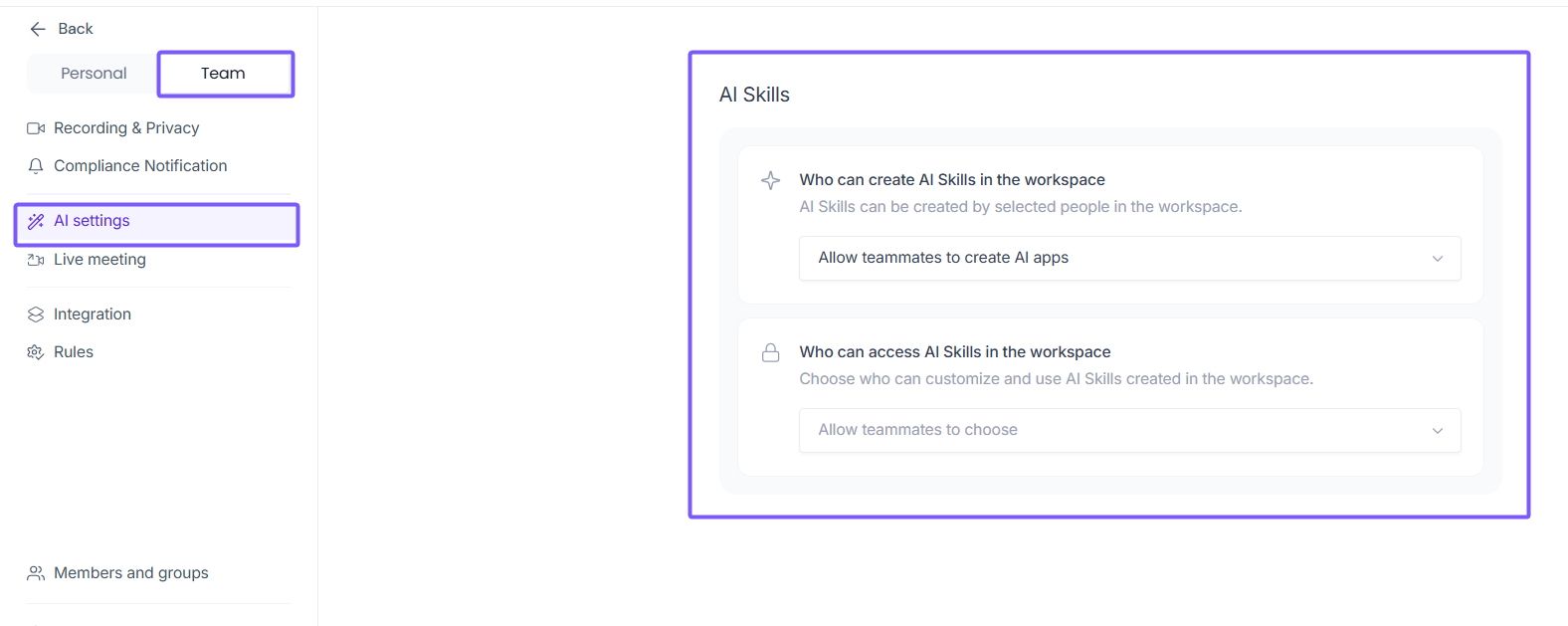Open the 'Allow teammates to create AI apps' dropdown
Viewport: 1568px width, 626px height.
coord(1129,258)
